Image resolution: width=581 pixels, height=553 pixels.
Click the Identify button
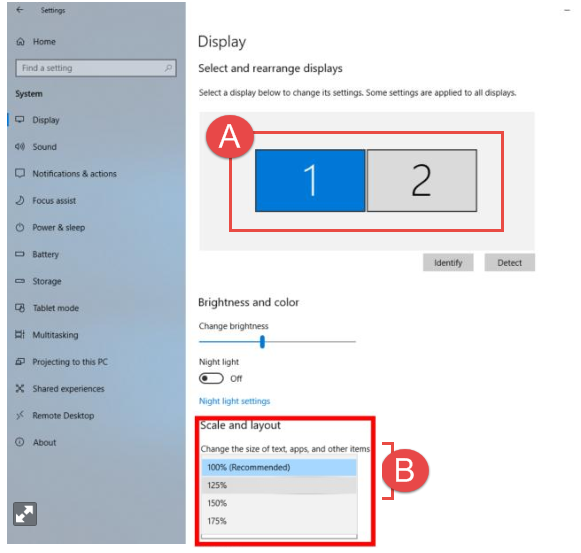point(448,262)
